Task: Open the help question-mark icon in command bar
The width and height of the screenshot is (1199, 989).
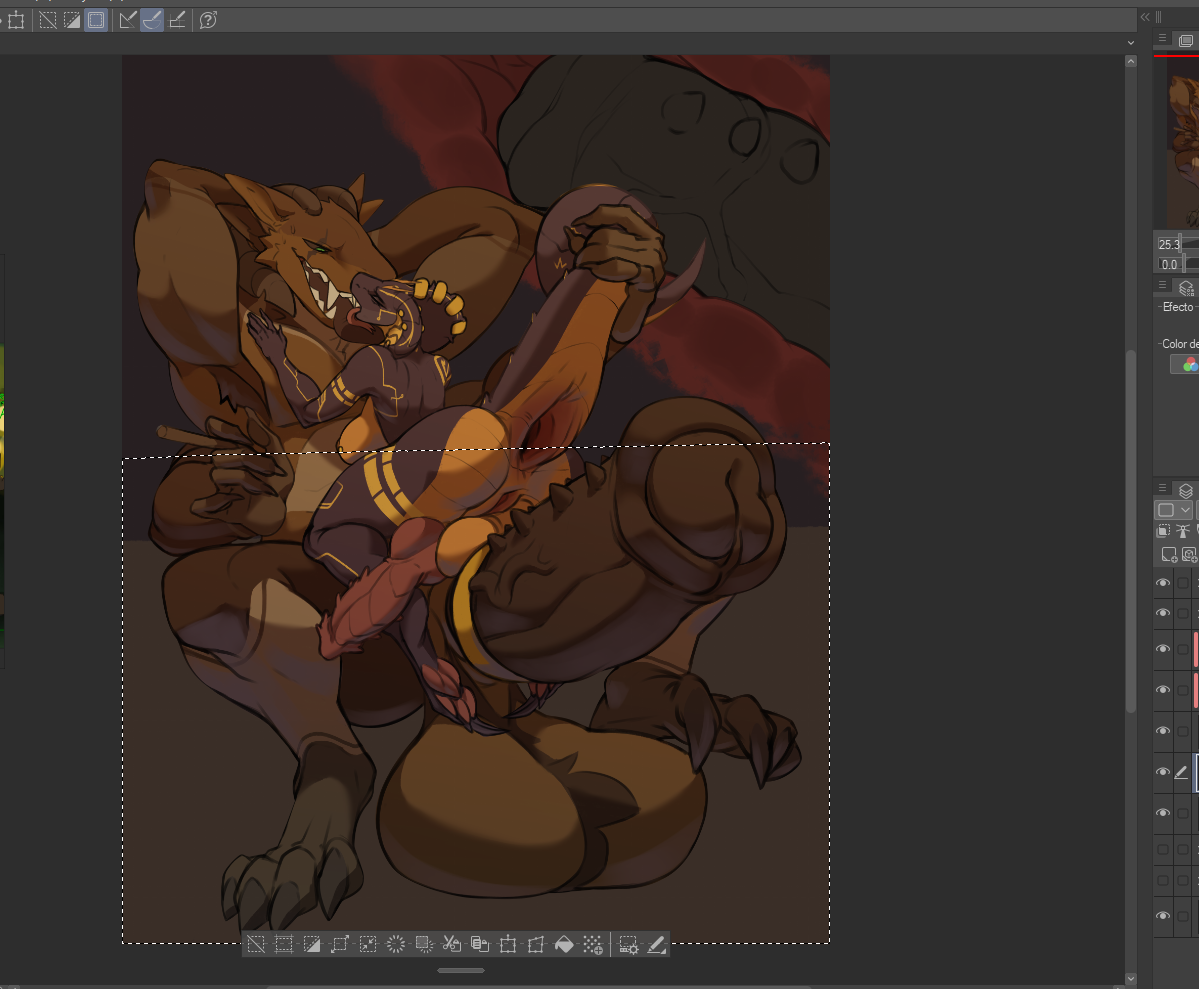Action: click(x=208, y=21)
